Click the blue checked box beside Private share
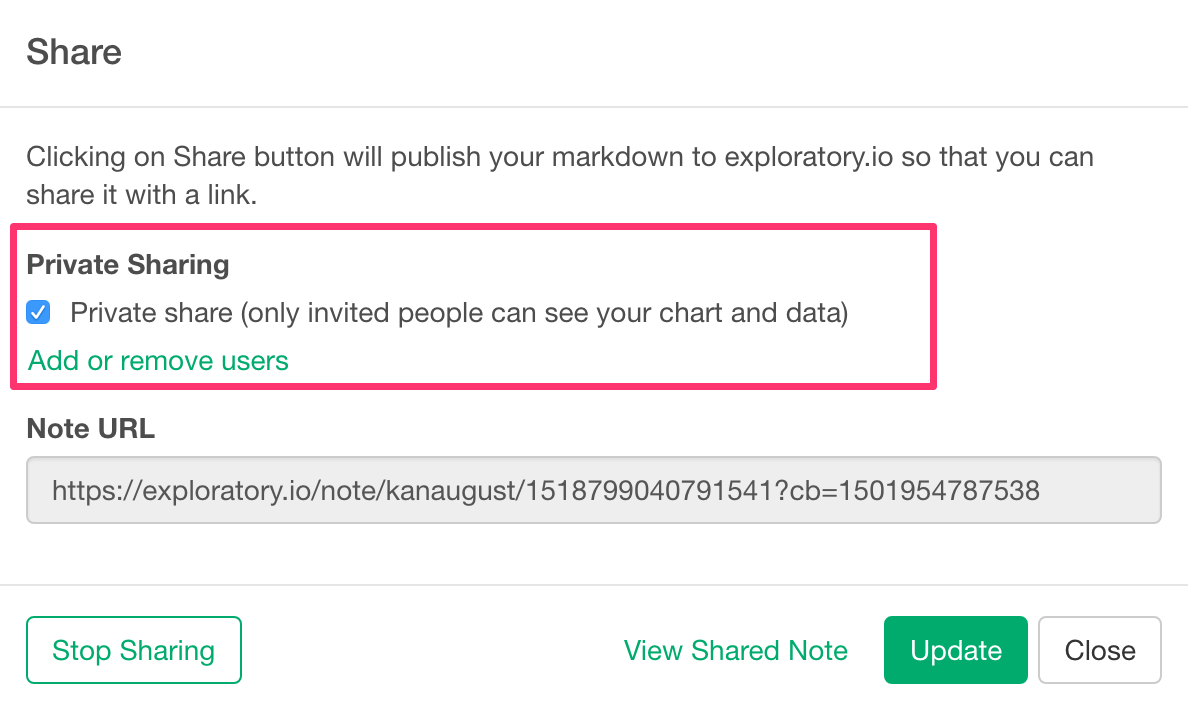 (x=39, y=314)
